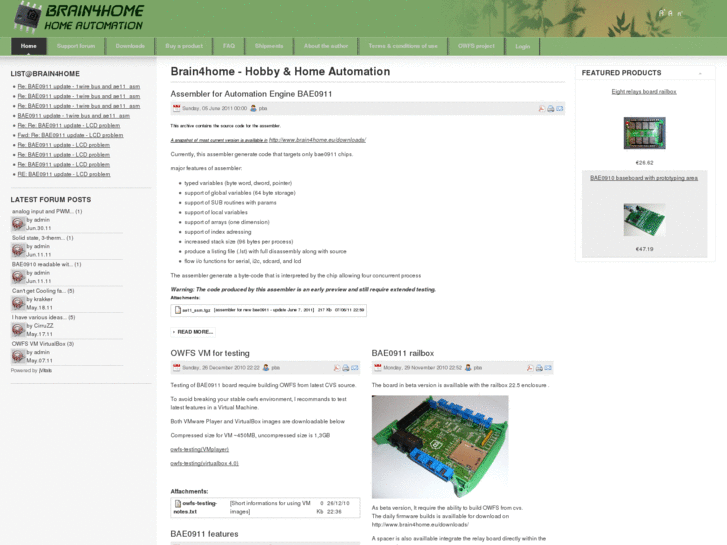Open 'BAE0911 update - 1wire bus' message without Re
This screenshot has height=545, width=727.
74,116
